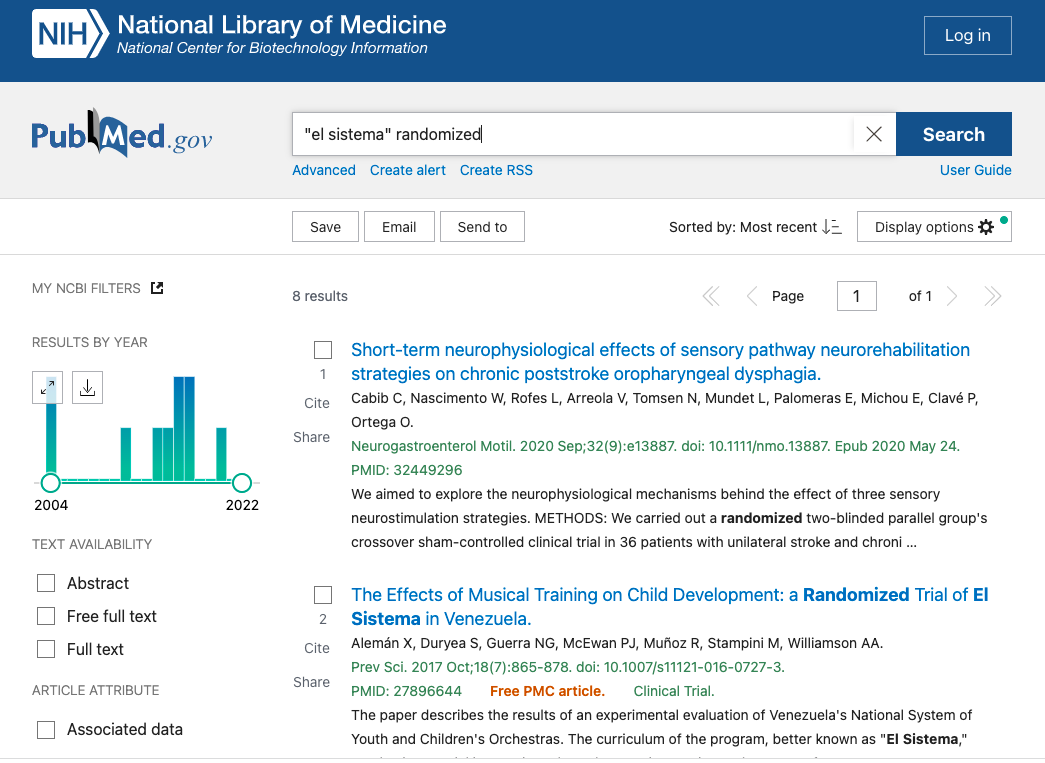Go to the next results page

tap(952, 296)
